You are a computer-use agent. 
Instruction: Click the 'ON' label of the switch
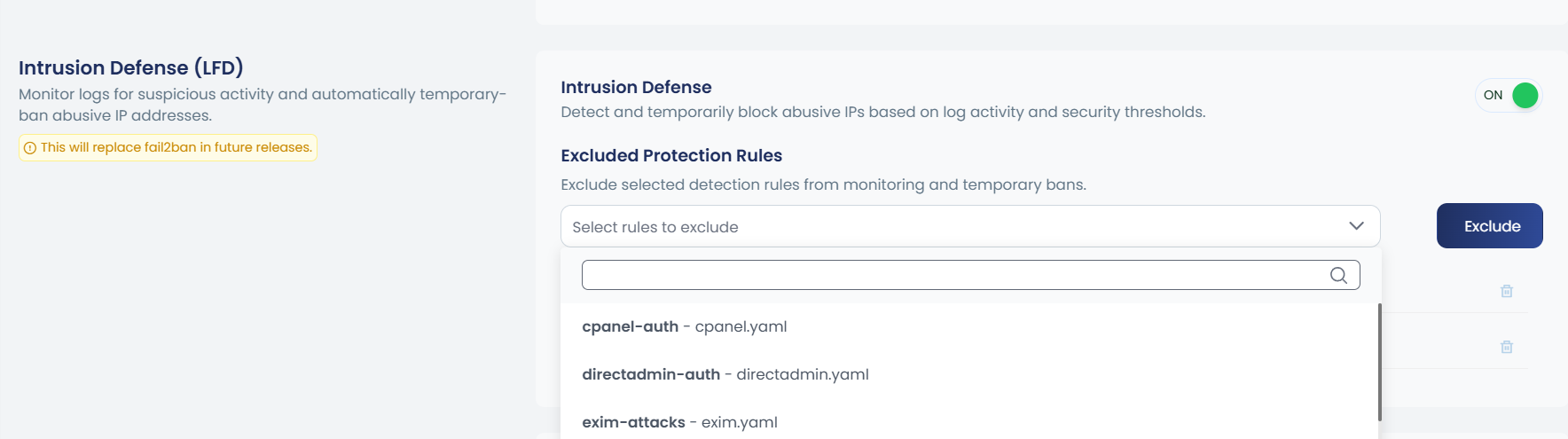point(1494,95)
